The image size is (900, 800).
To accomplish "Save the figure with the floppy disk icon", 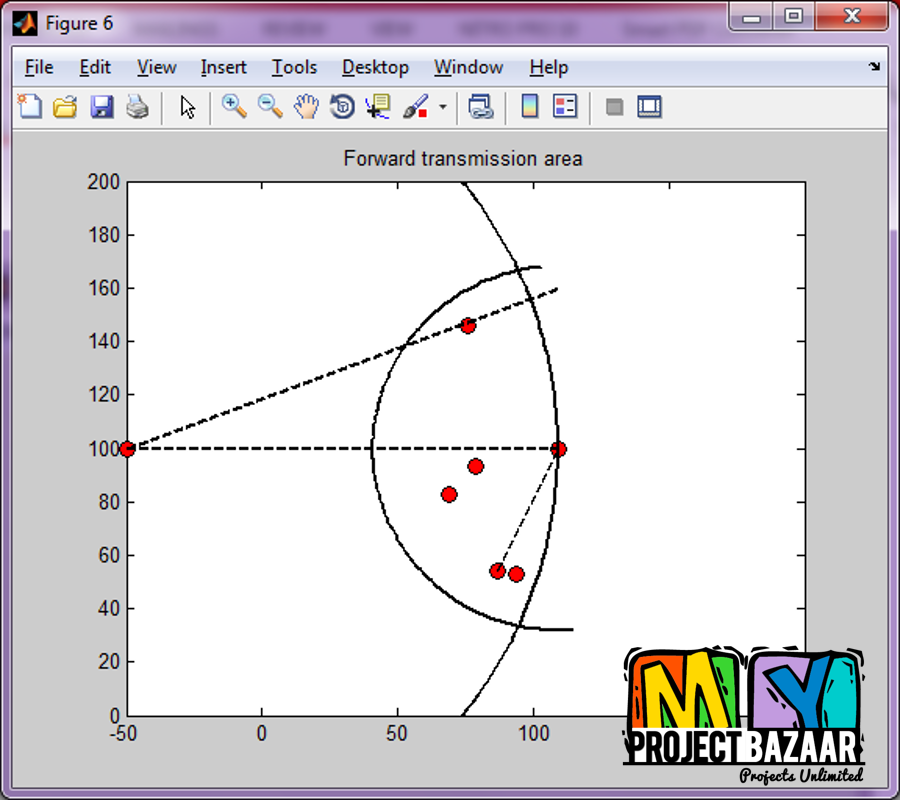I will (x=101, y=107).
